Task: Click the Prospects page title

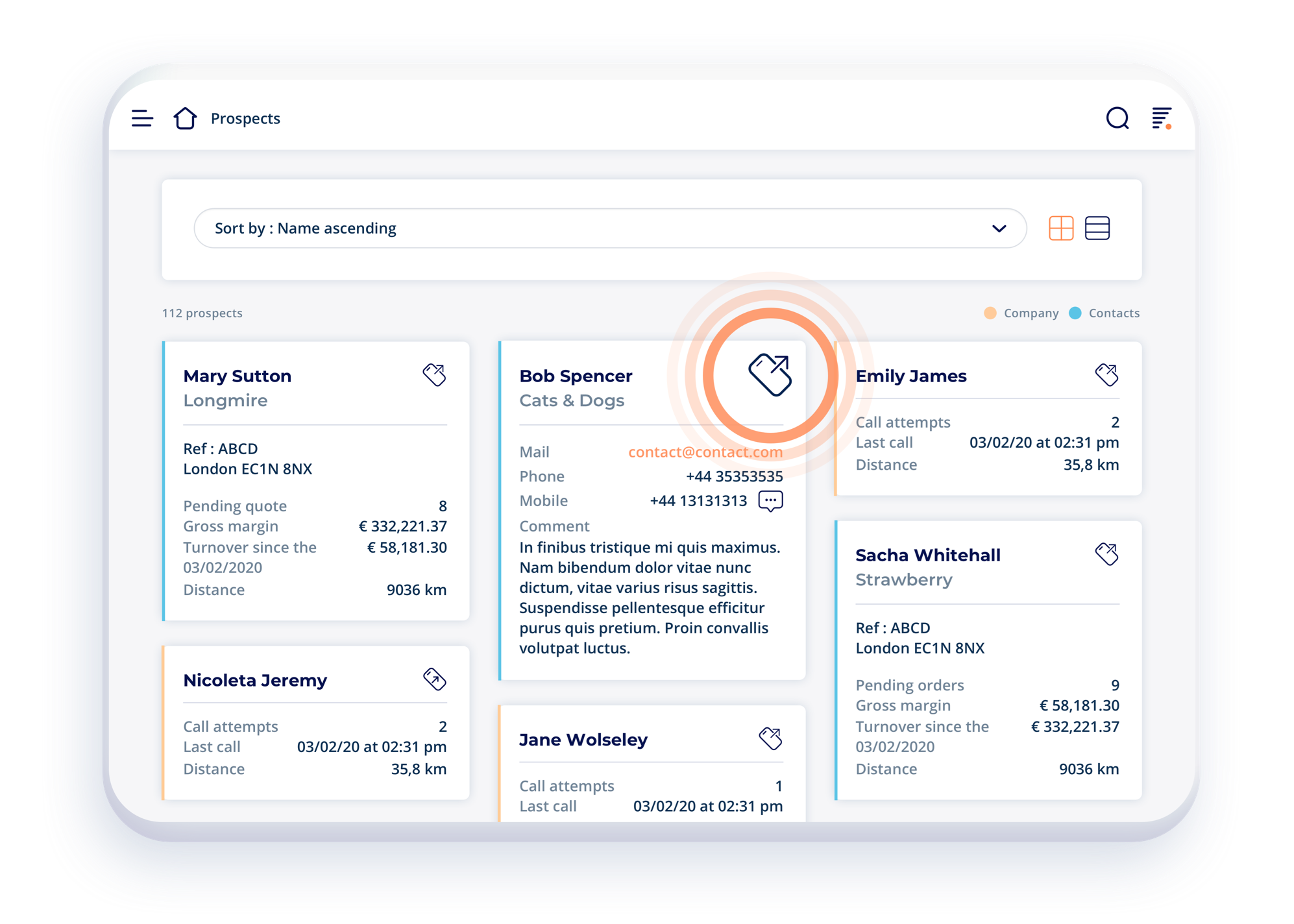Action: pos(245,119)
